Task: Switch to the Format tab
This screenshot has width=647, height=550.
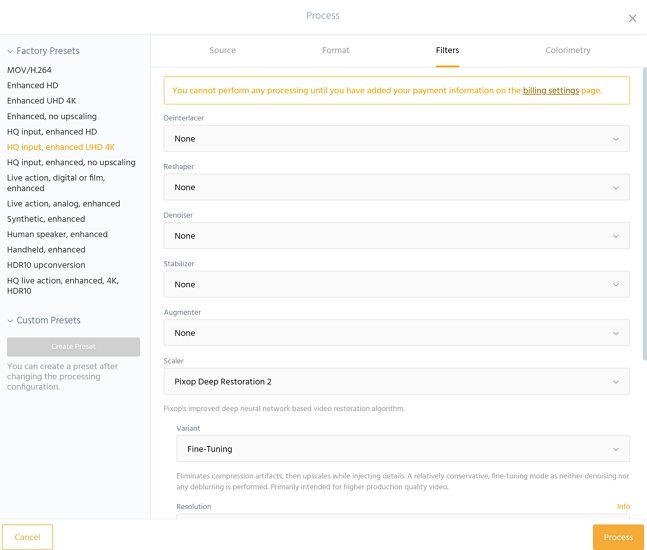Action: [x=336, y=50]
